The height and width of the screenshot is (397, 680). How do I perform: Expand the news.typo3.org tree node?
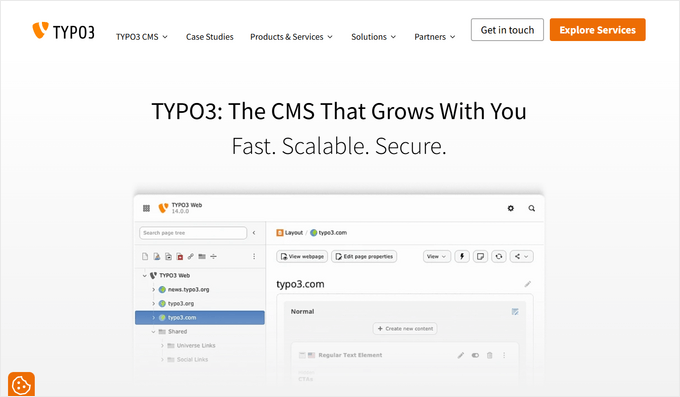[x=154, y=289]
